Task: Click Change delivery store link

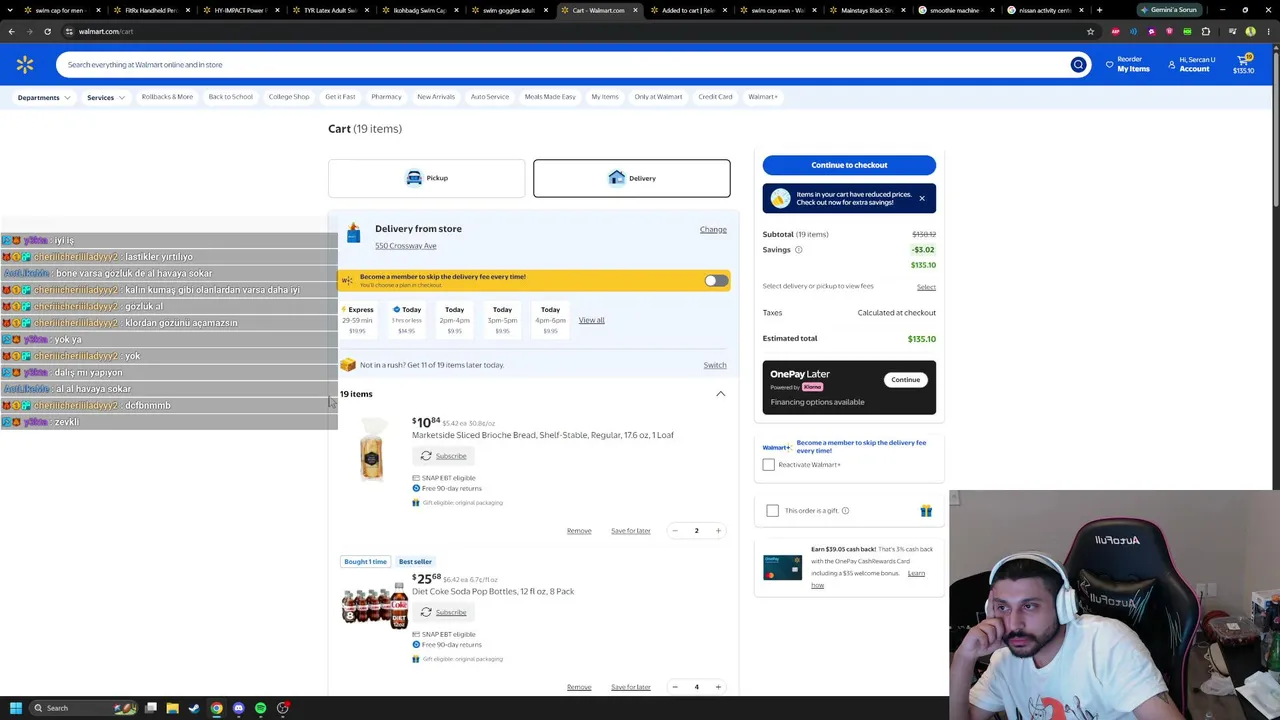Action: click(x=713, y=230)
